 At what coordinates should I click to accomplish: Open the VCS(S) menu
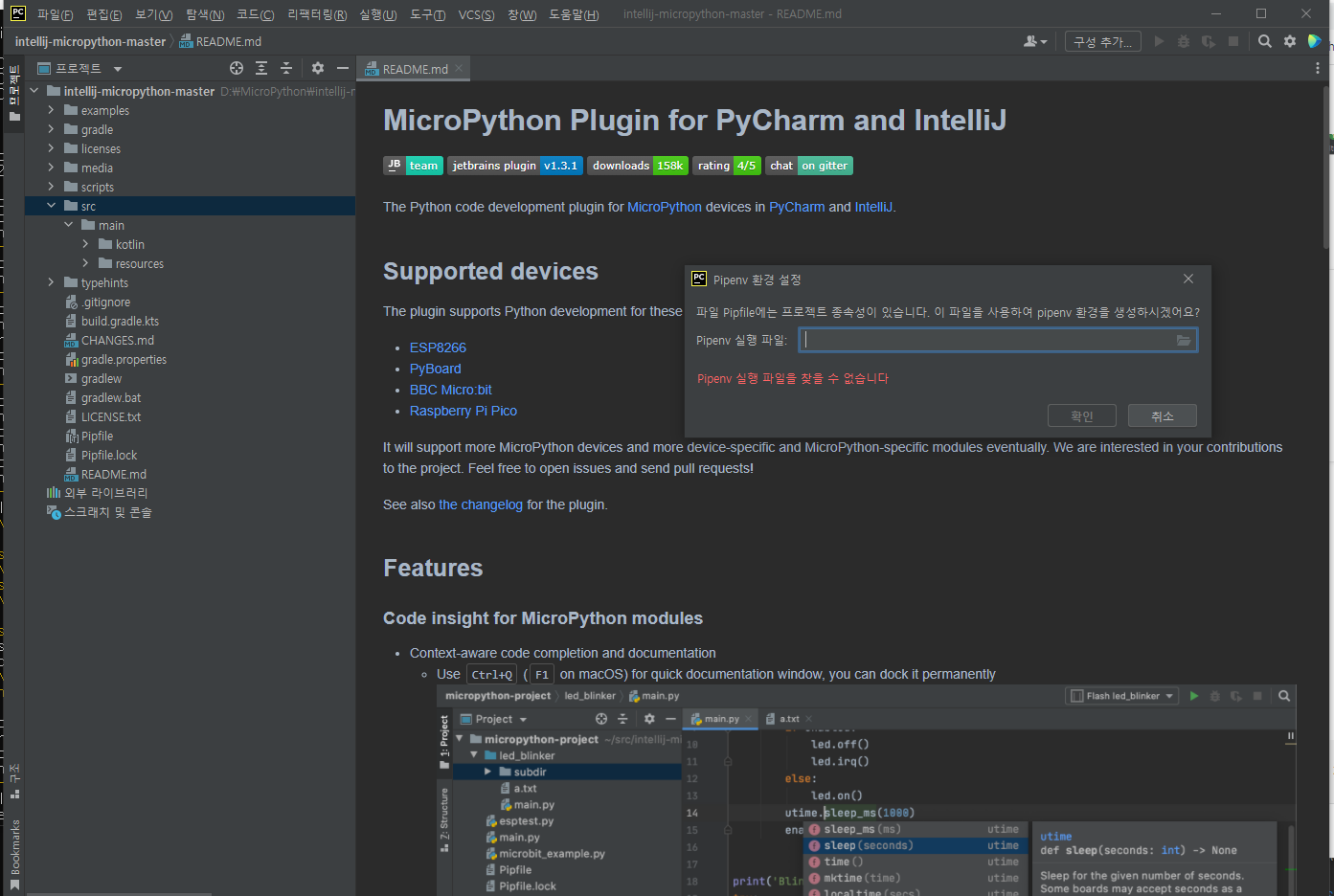[476, 14]
